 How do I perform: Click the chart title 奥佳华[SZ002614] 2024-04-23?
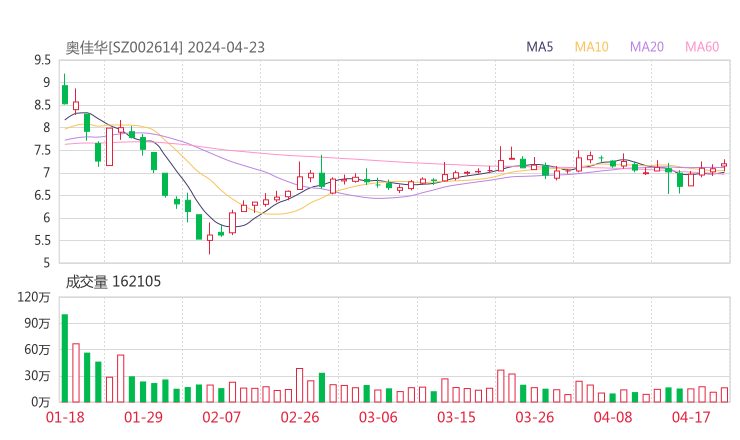coord(165,48)
